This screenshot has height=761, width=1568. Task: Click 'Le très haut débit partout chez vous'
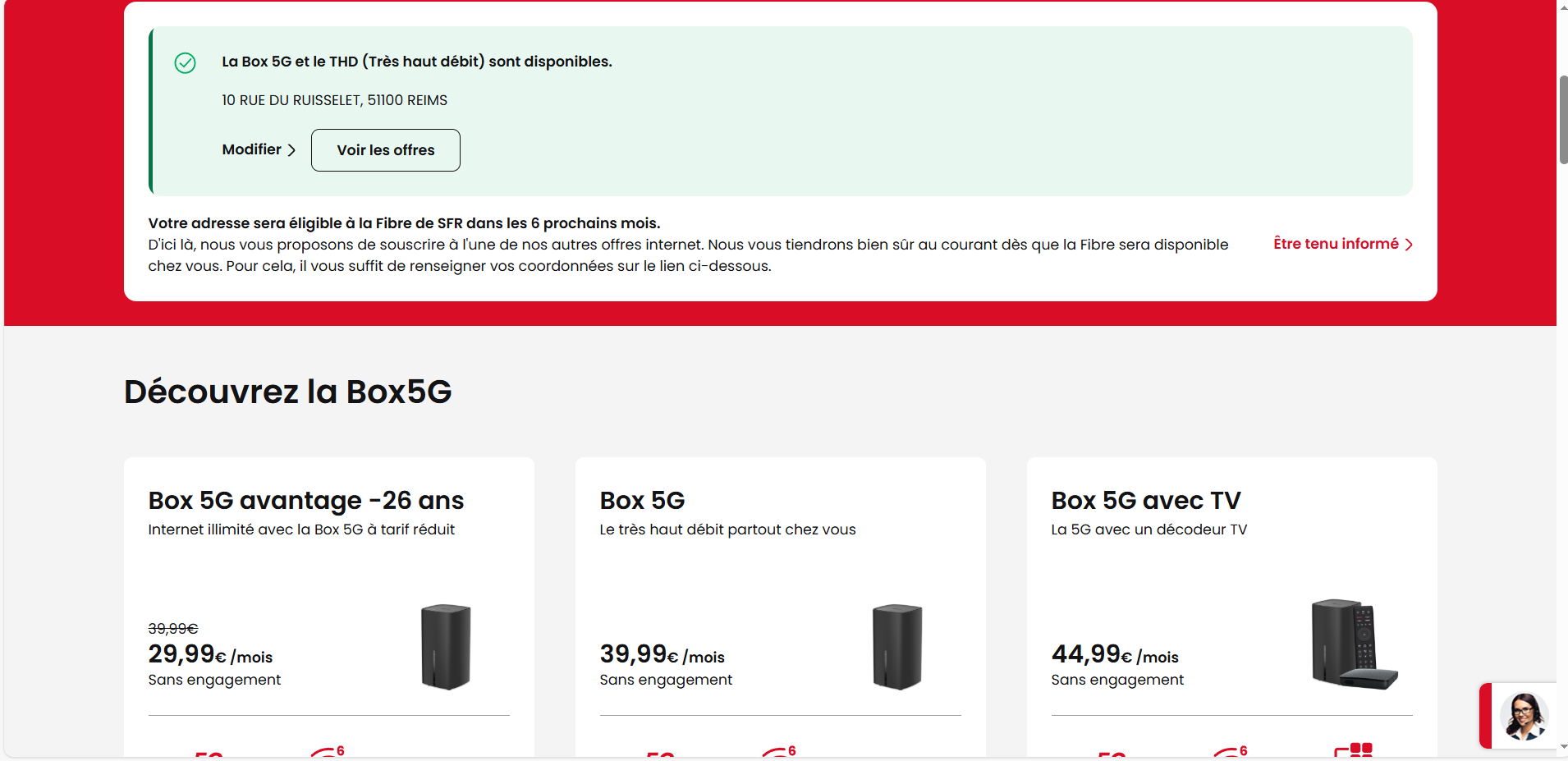click(728, 529)
